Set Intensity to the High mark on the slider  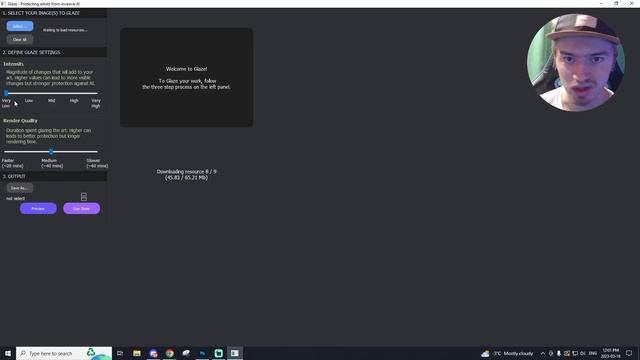point(74,93)
